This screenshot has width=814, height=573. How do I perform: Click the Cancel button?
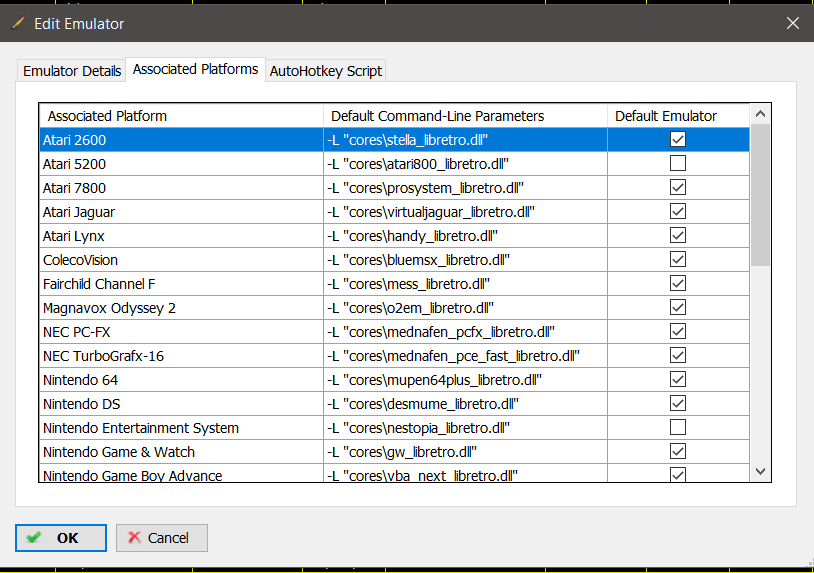[161, 538]
